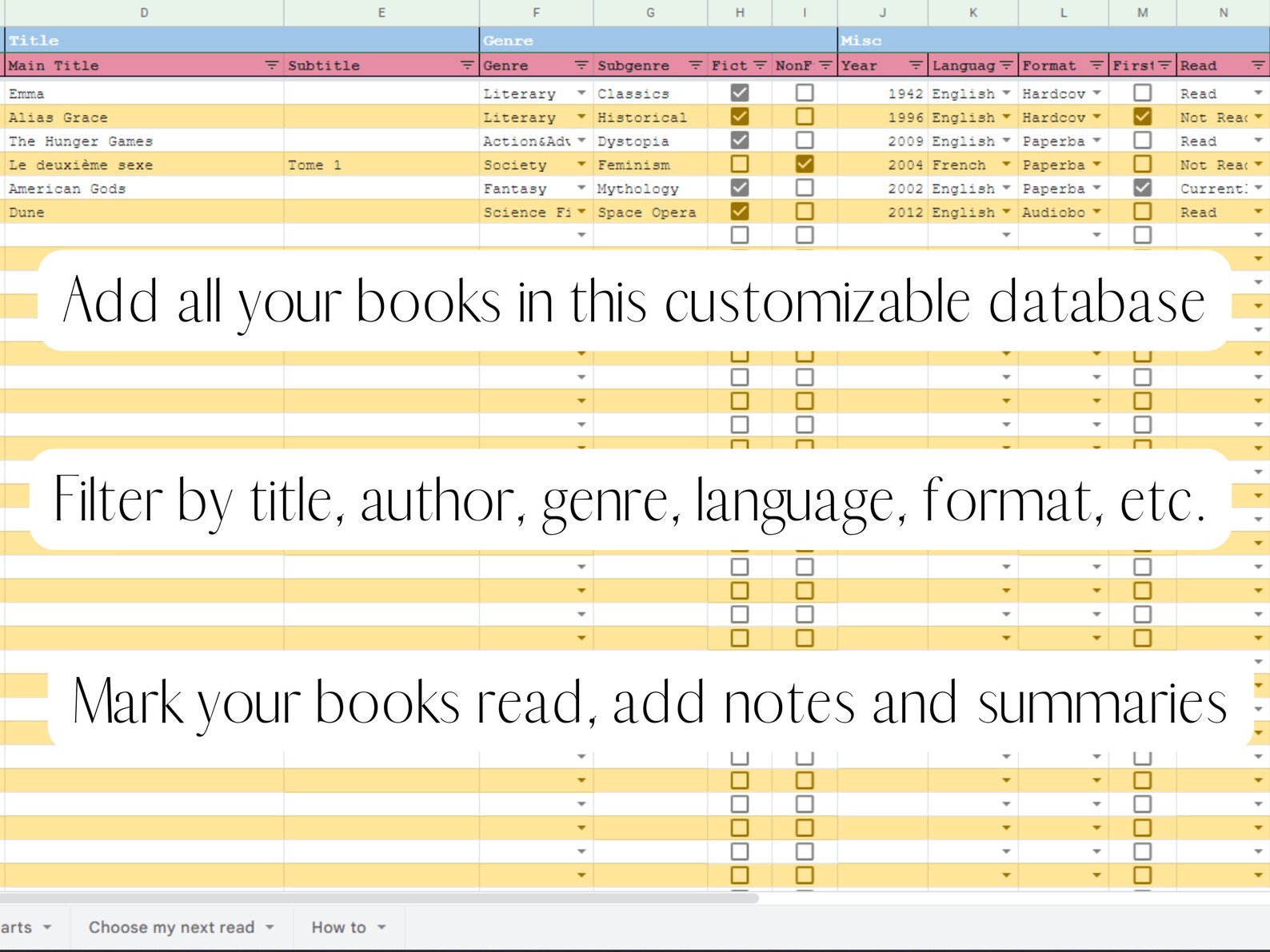This screenshot has width=1270, height=952.
Task: Expand the Language dropdown for Alias Grace
Action: pos(1006,117)
